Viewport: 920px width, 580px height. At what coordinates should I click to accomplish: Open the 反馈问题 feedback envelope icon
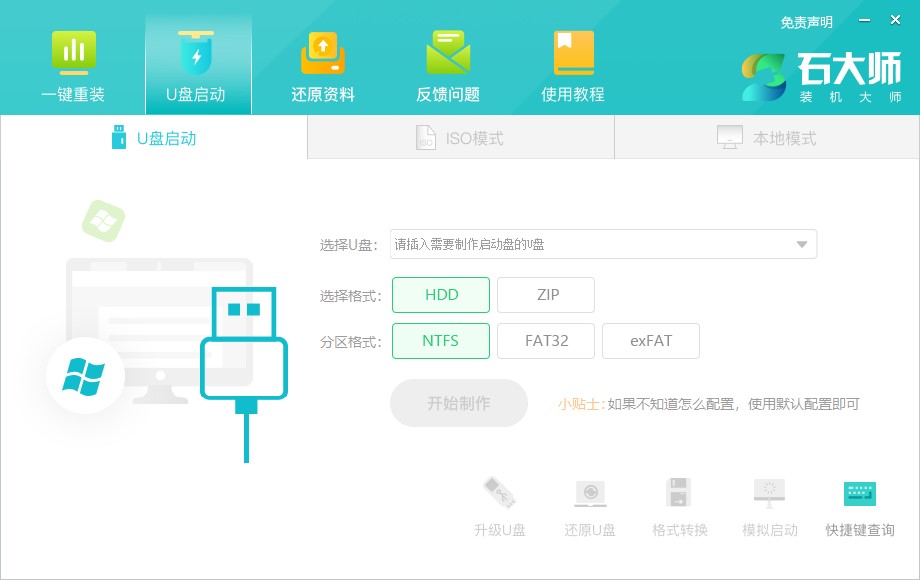click(448, 53)
